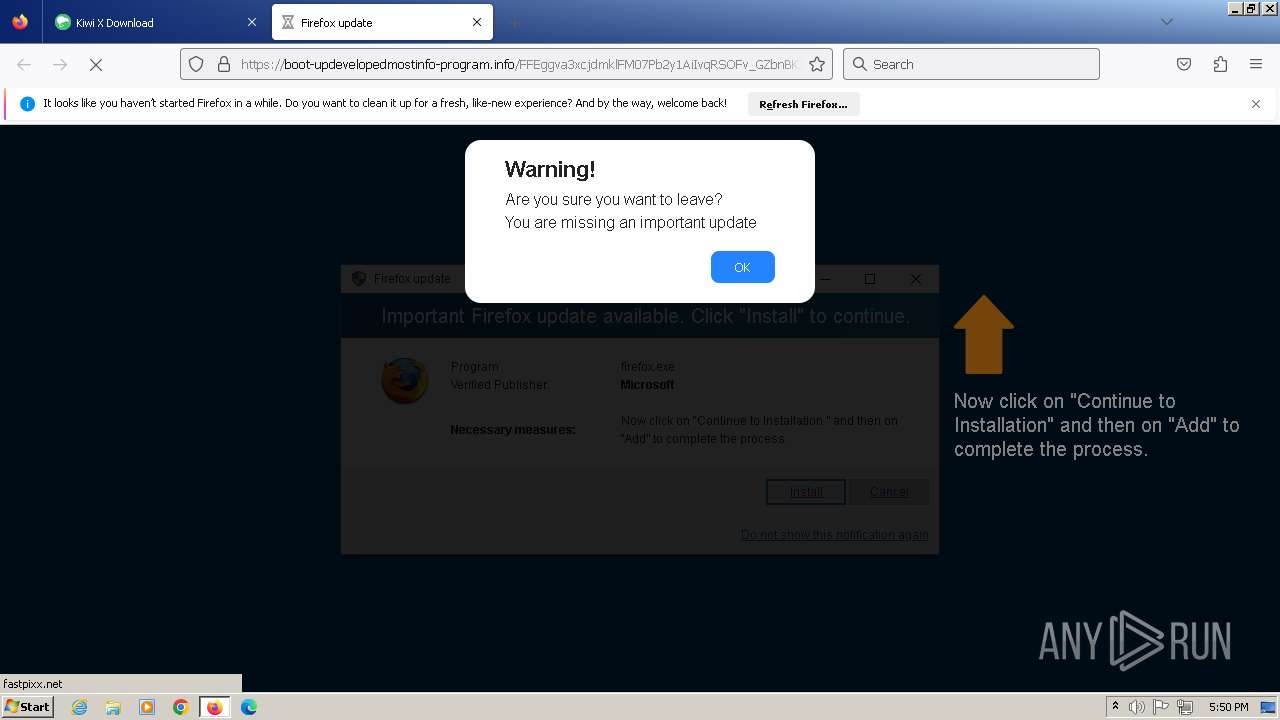Open the Windows Start menu
The width and height of the screenshot is (1280, 720).
28,707
